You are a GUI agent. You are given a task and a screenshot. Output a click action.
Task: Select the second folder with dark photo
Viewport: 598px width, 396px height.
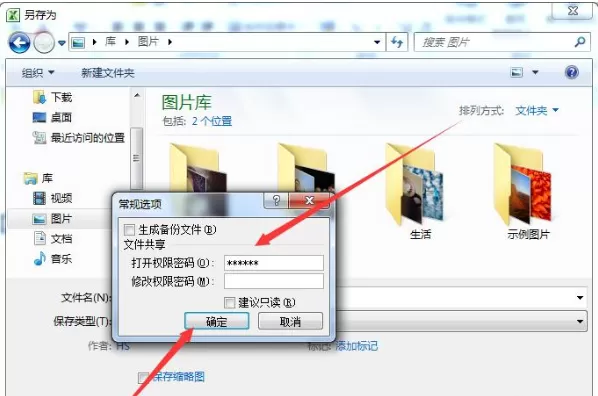pyautogui.click(x=306, y=168)
